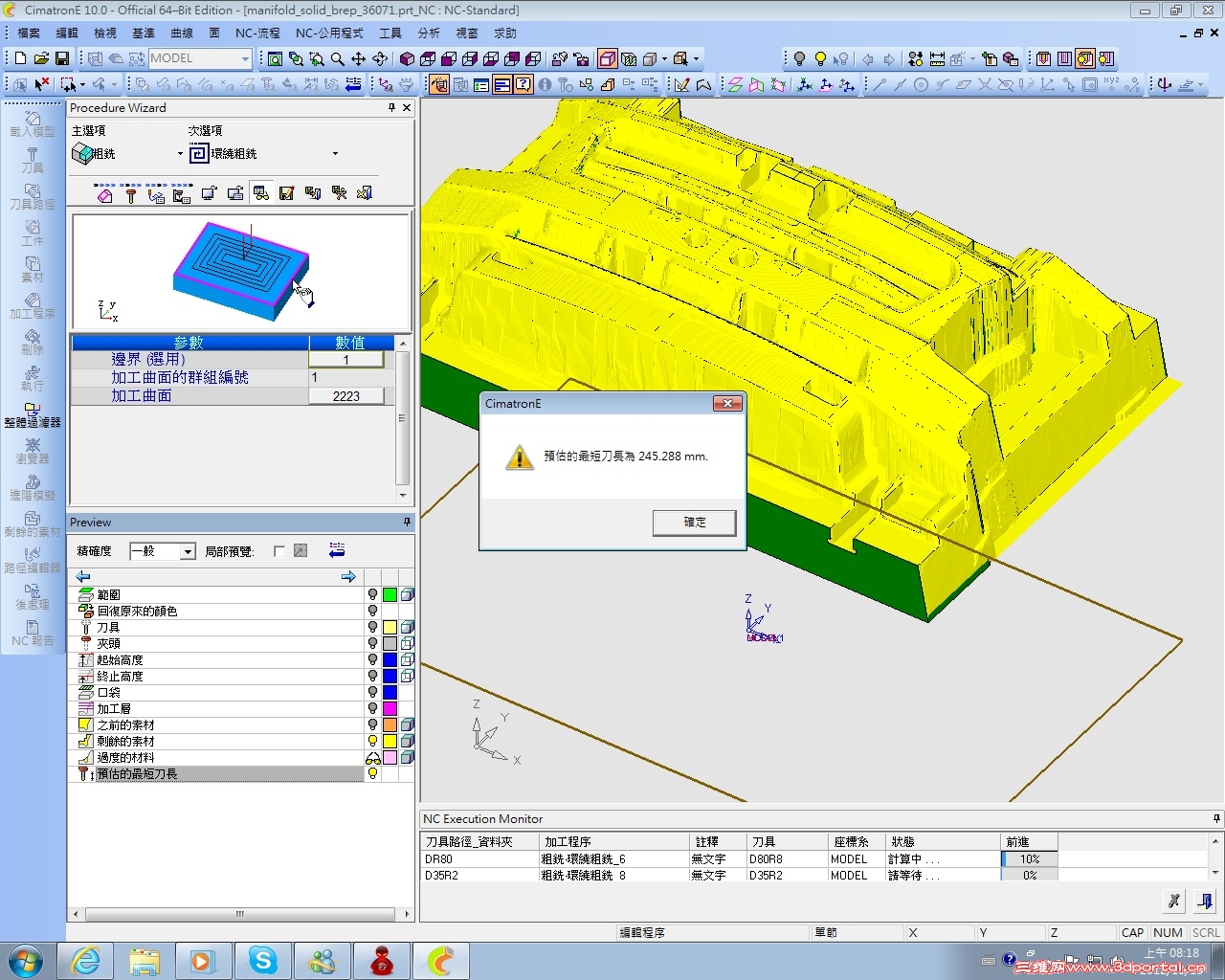Expand the box selection tool dropdown arrow

point(81,84)
